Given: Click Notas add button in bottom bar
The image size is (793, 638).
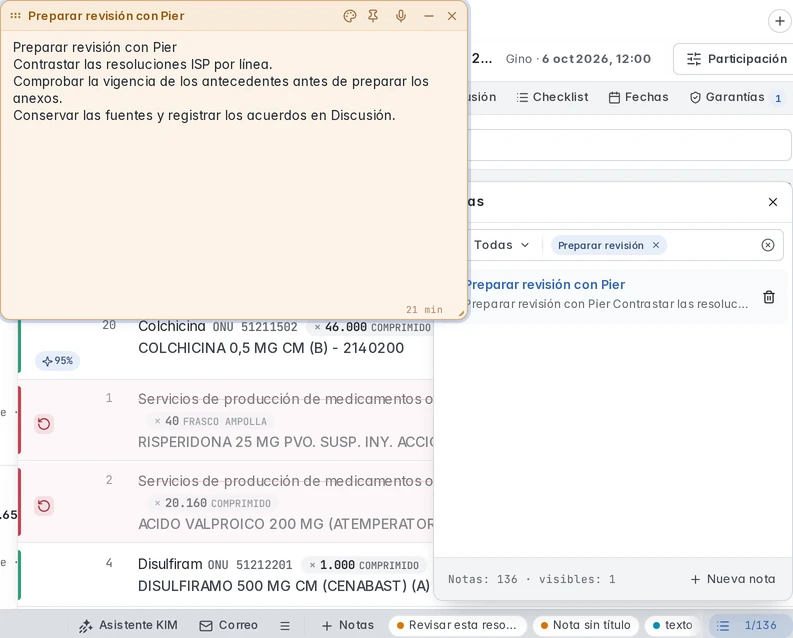Looking at the screenshot, I should (348, 625).
